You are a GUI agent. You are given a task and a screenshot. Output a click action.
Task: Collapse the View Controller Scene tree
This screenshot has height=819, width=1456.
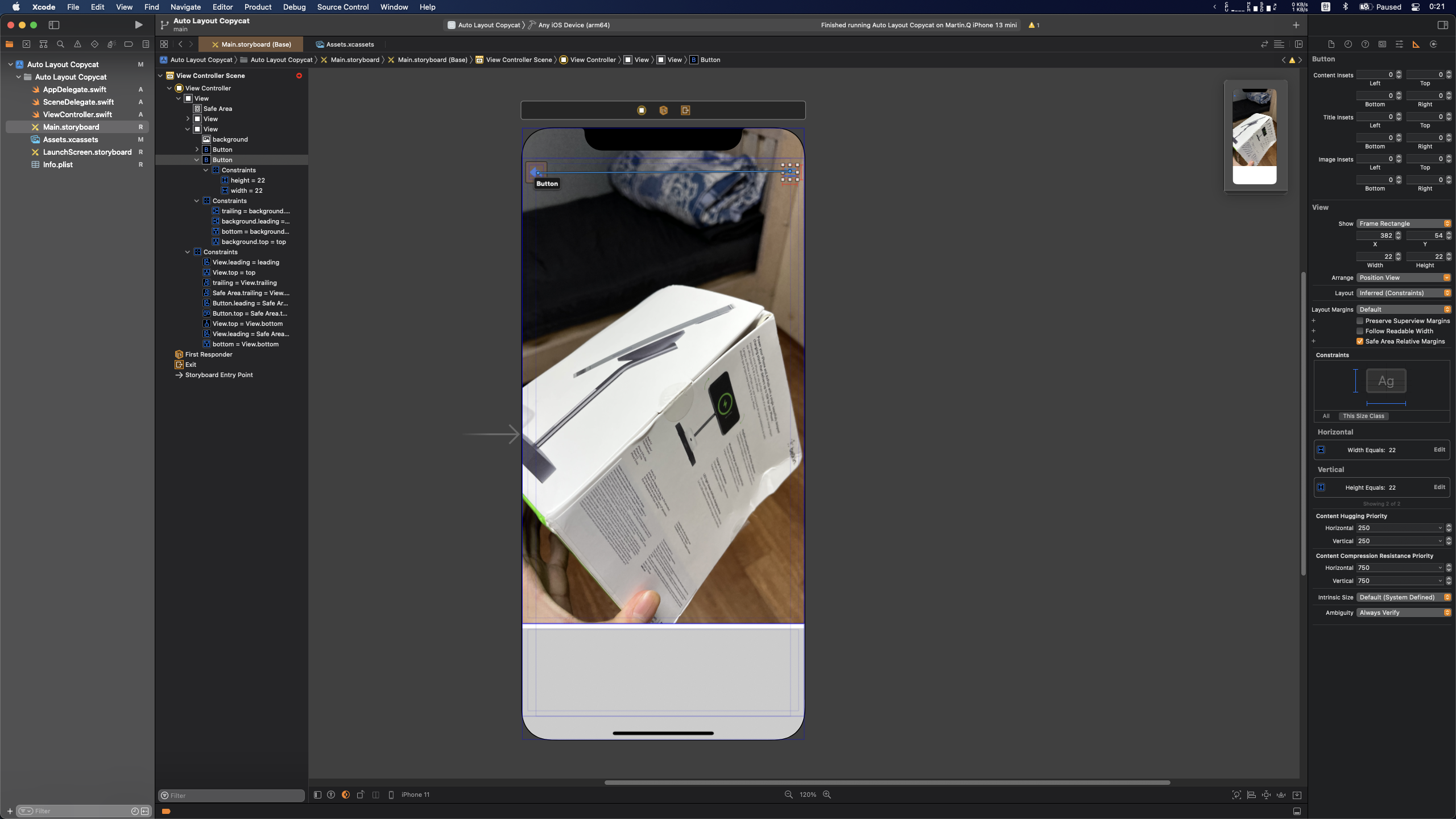coord(160,76)
